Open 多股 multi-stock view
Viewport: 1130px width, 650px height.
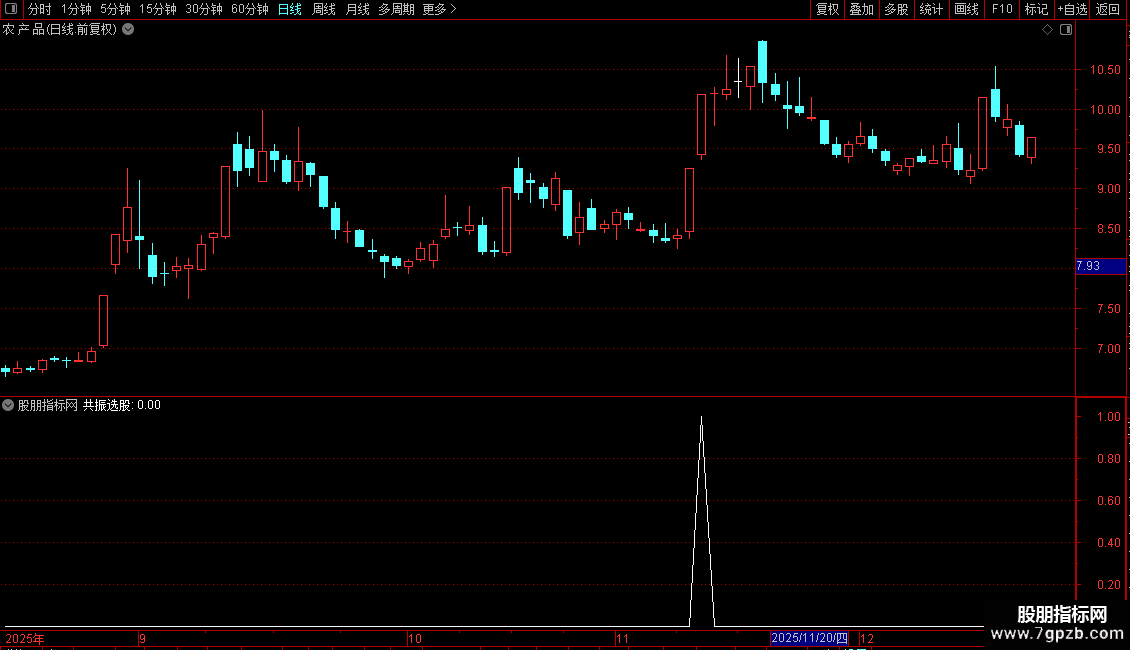[896, 9]
